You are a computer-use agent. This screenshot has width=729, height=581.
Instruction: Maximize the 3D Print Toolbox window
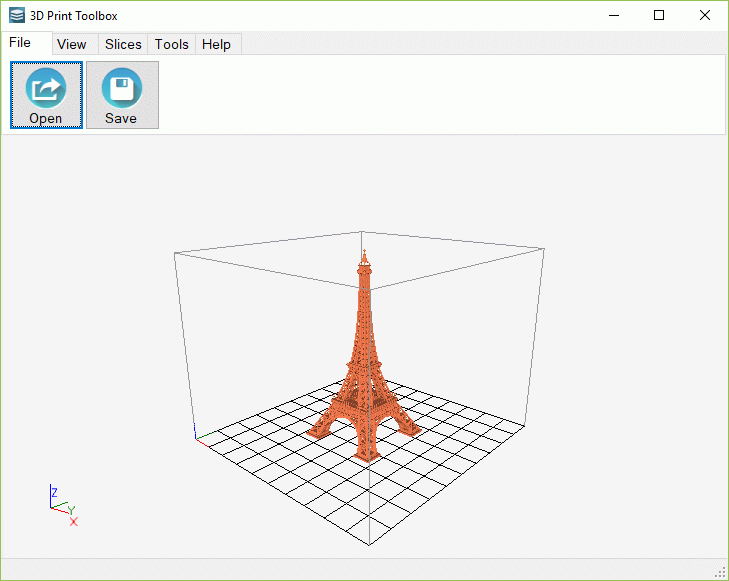click(x=659, y=15)
